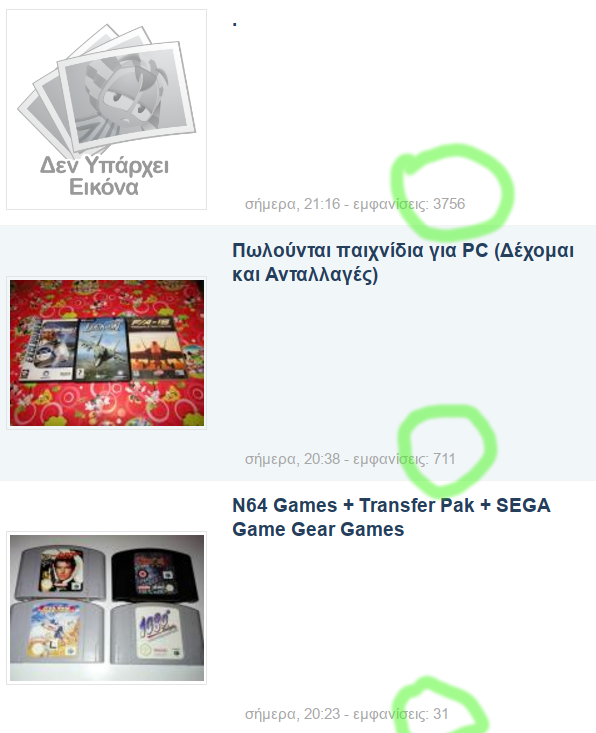The image size is (596, 733).
Task: Click the "σήμερα, 20:23" timestamp
Action: 292,714
